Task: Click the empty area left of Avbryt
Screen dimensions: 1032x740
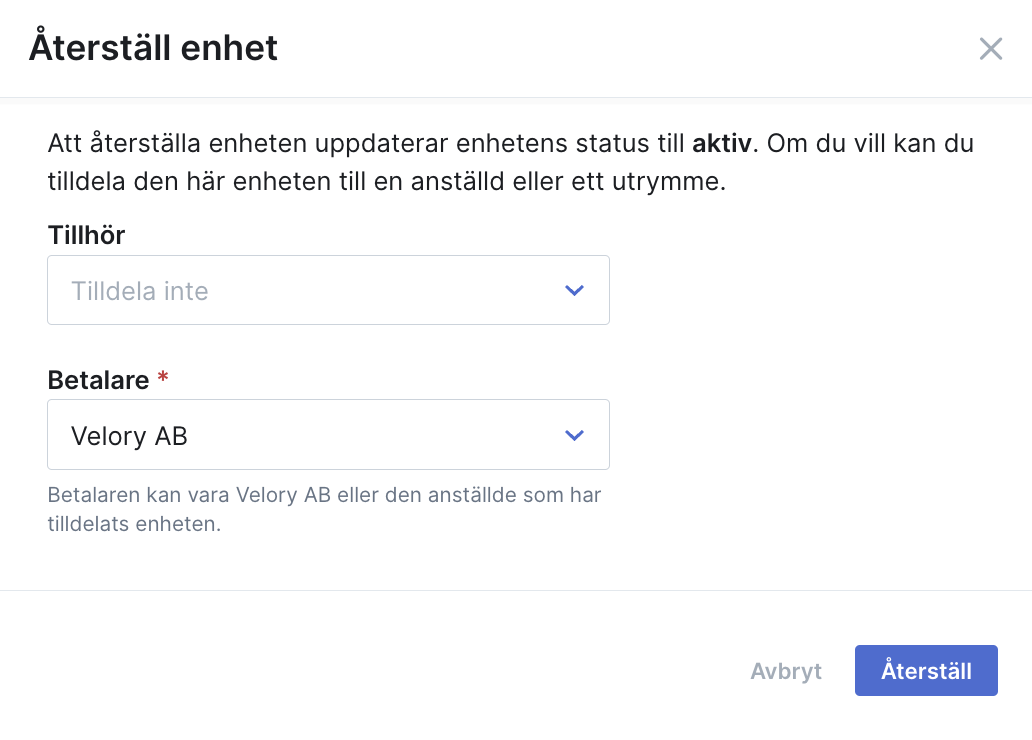Action: (x=395, y=671)
